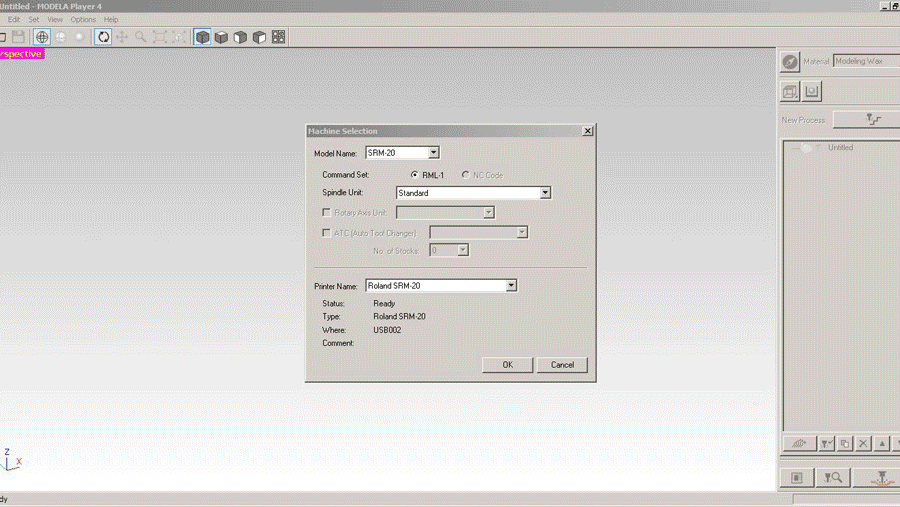
Task: Click the Material Modeling Wax combo box
Action: coord(866,61)
